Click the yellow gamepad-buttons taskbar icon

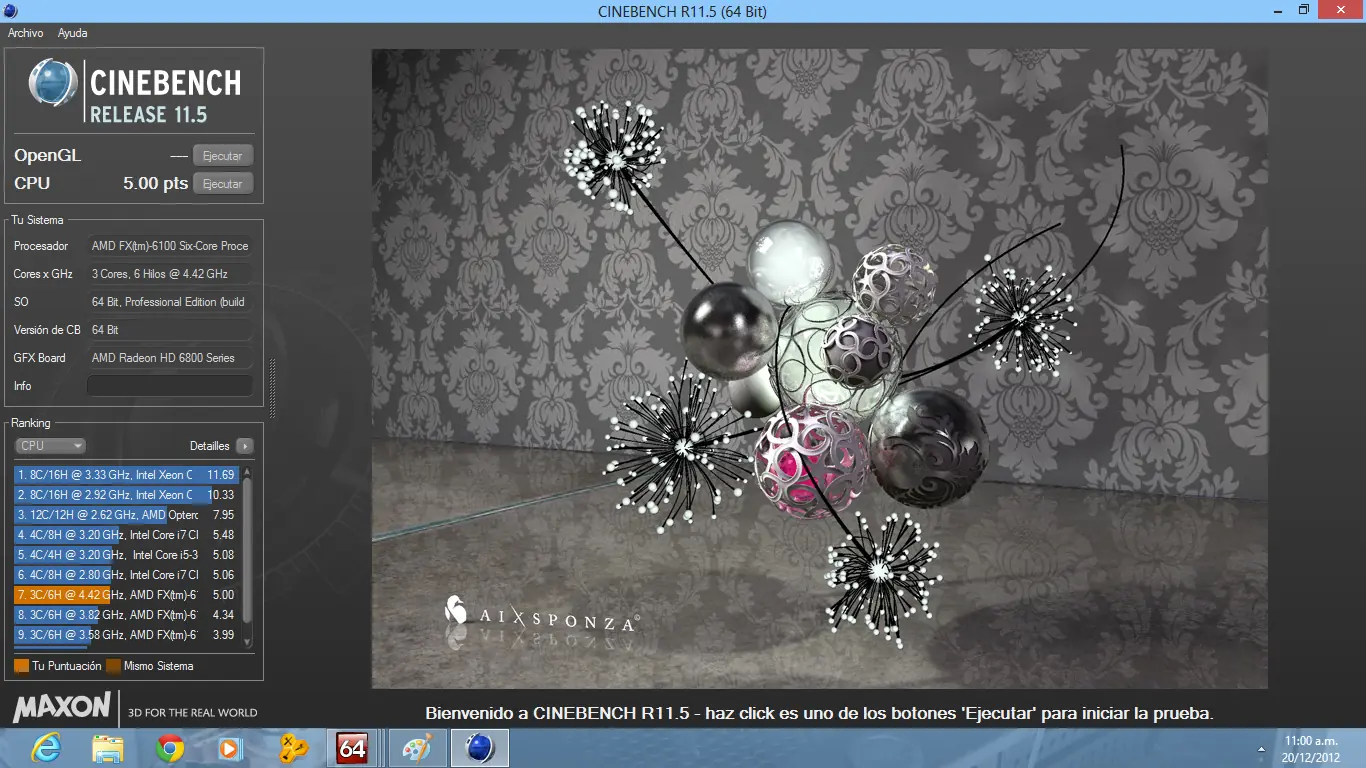click(x=293, y=748)
